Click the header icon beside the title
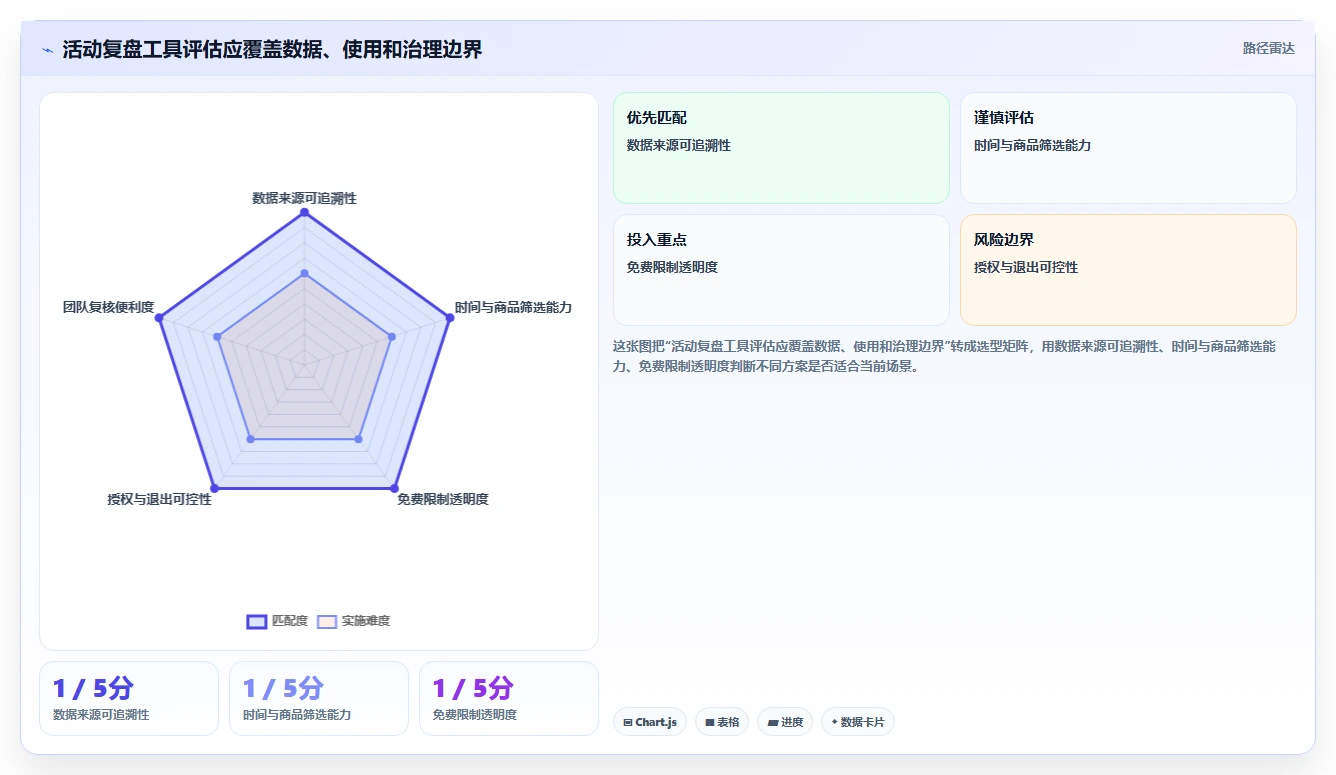The image size is (1336, 775). (47, 50)
